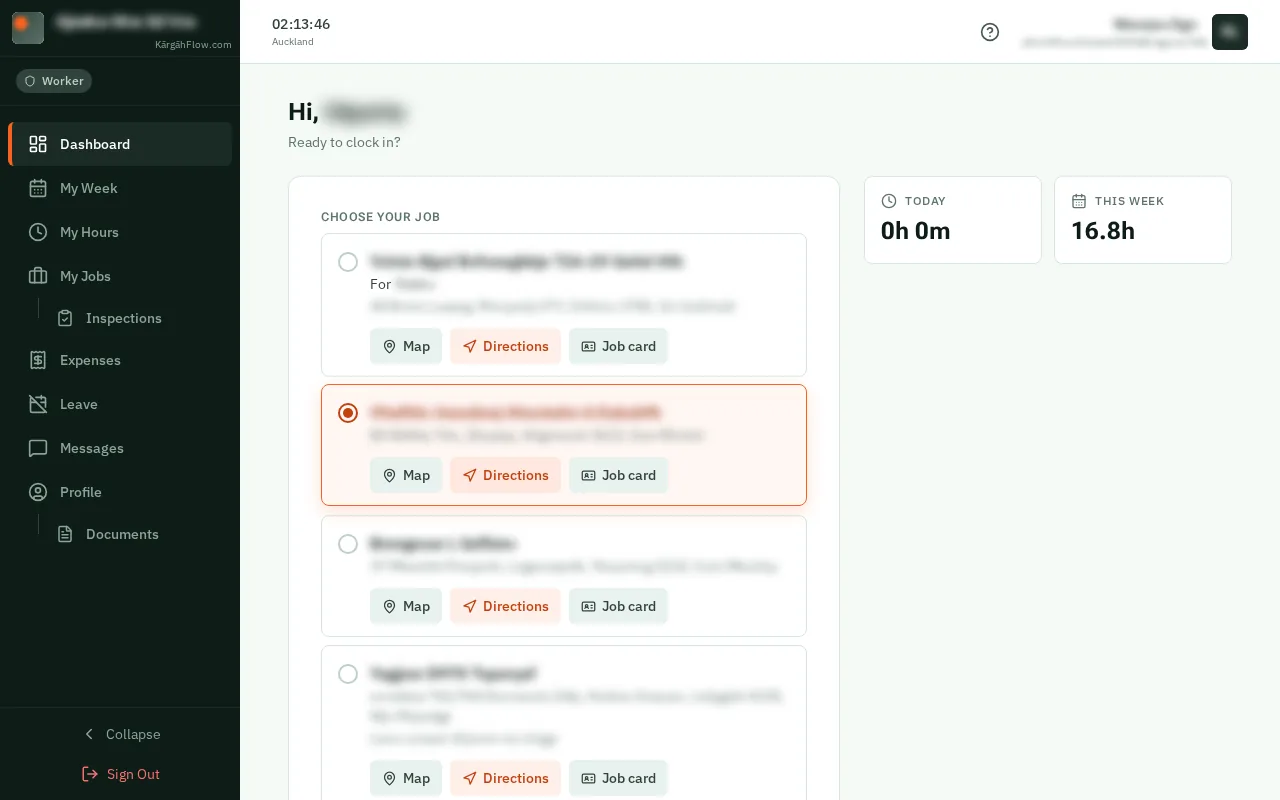Viewport: 1280px width, 800px height.
Task: Open the user avatar menu top right
Action: 1230,32
